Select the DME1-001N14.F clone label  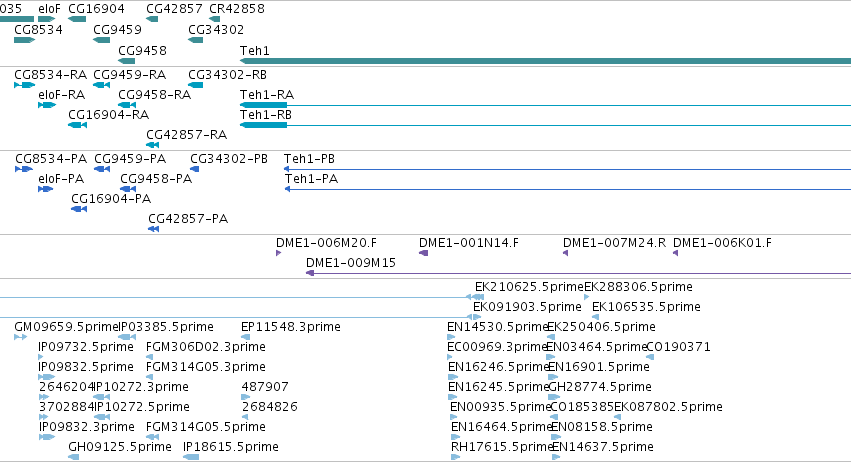click(x=468, y=243)
